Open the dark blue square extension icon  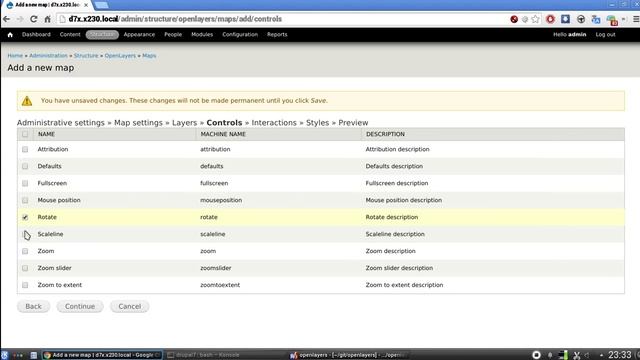click(x=565, y=19)
